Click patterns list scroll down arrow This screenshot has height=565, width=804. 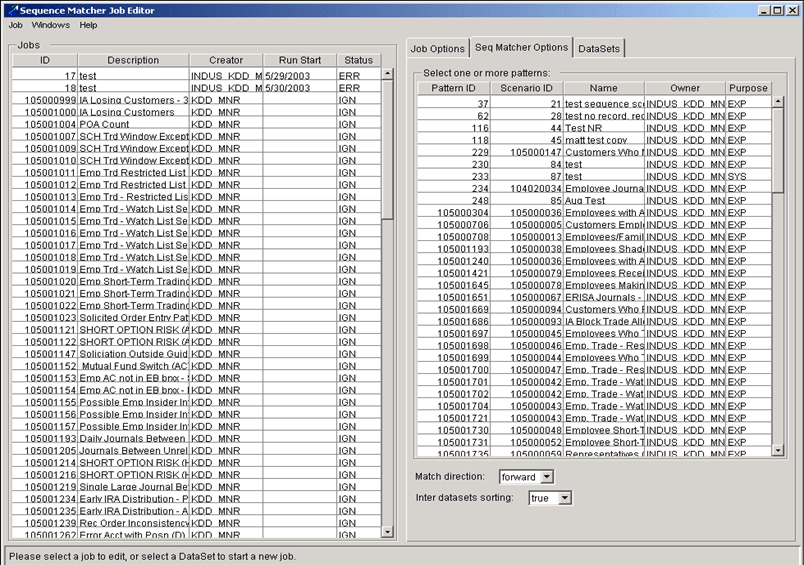[778, 450]
